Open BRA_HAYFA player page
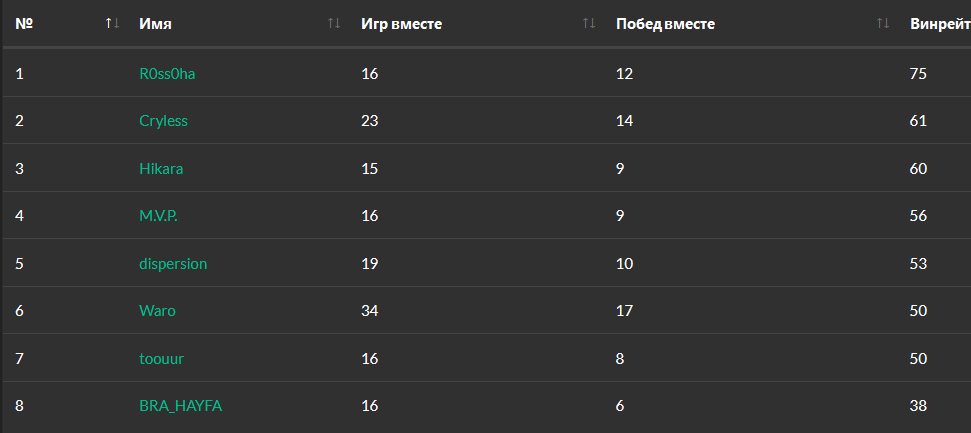This screenshot has width=971, height=433. (x=181, y=406)
